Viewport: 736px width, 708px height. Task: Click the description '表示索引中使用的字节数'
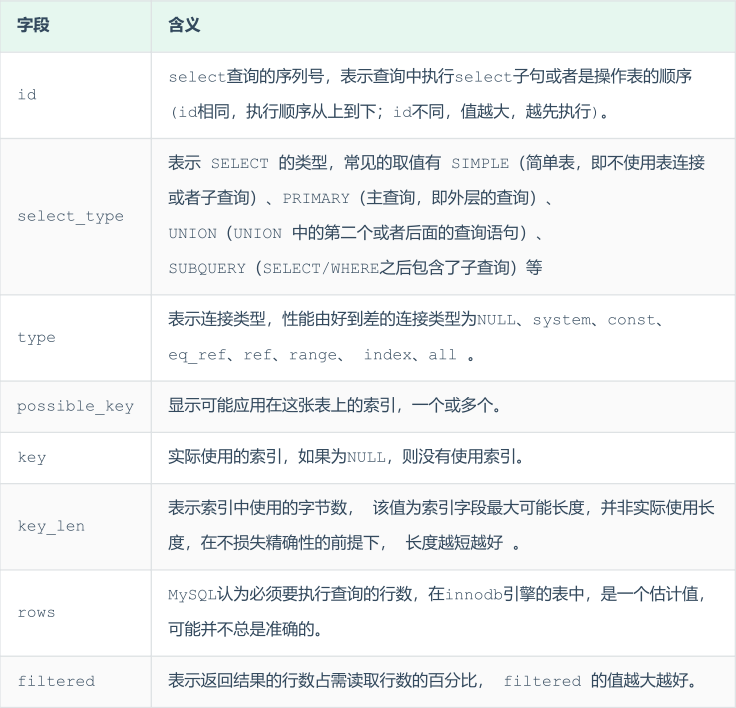(444, 527)
